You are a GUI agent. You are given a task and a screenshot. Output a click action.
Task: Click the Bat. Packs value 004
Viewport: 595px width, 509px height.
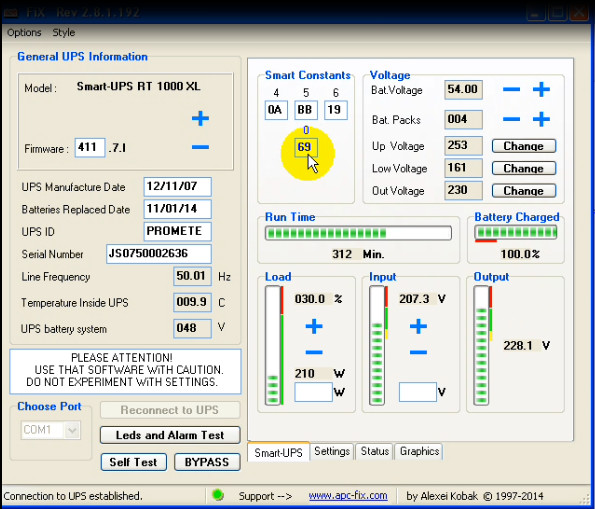(x=463, y=120)
